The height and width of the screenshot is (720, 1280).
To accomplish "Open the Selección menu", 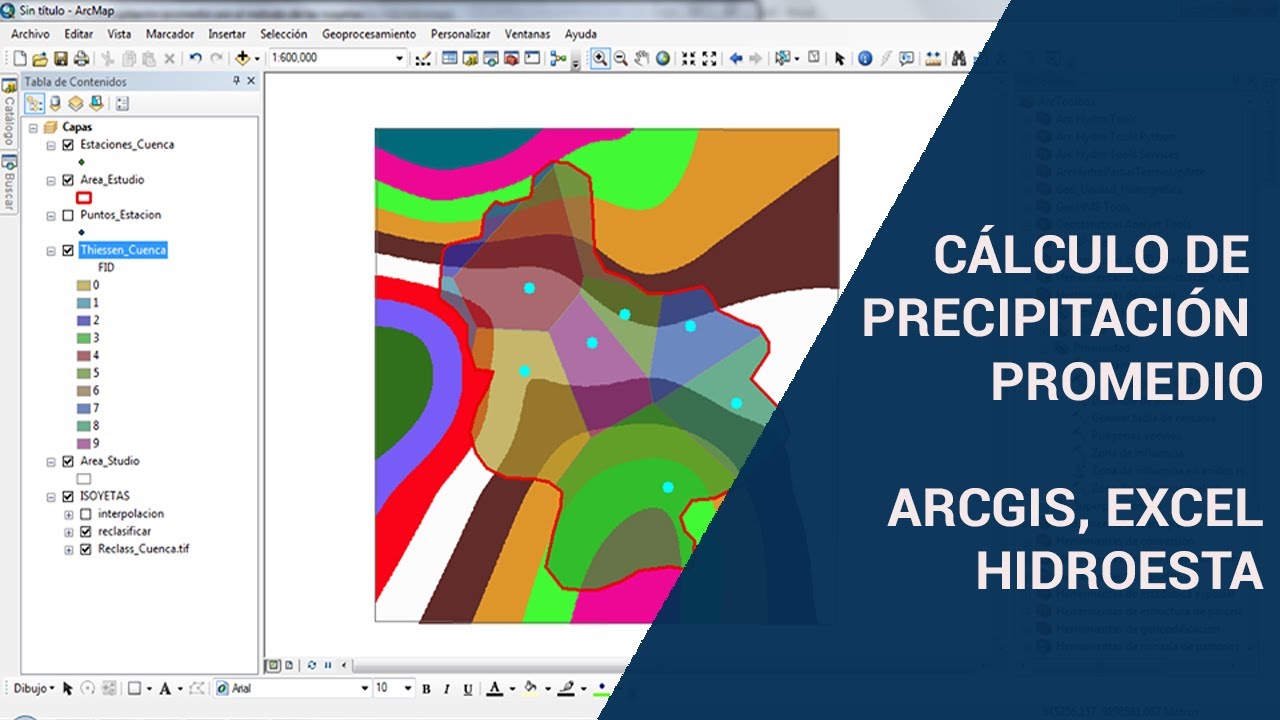I will pyautogui.click(x=283, y=34).
